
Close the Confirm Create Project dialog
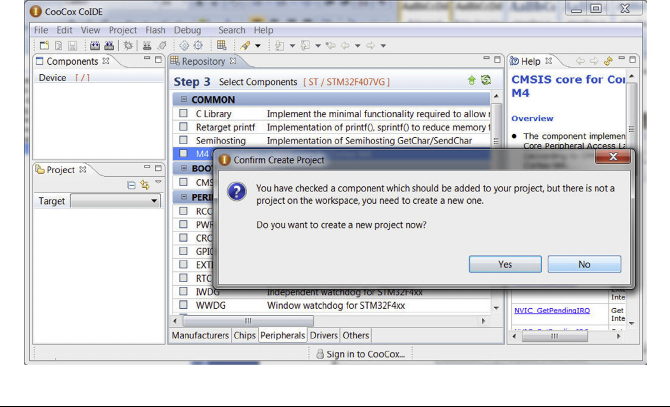pyautogui.click(x=613, y=157)
